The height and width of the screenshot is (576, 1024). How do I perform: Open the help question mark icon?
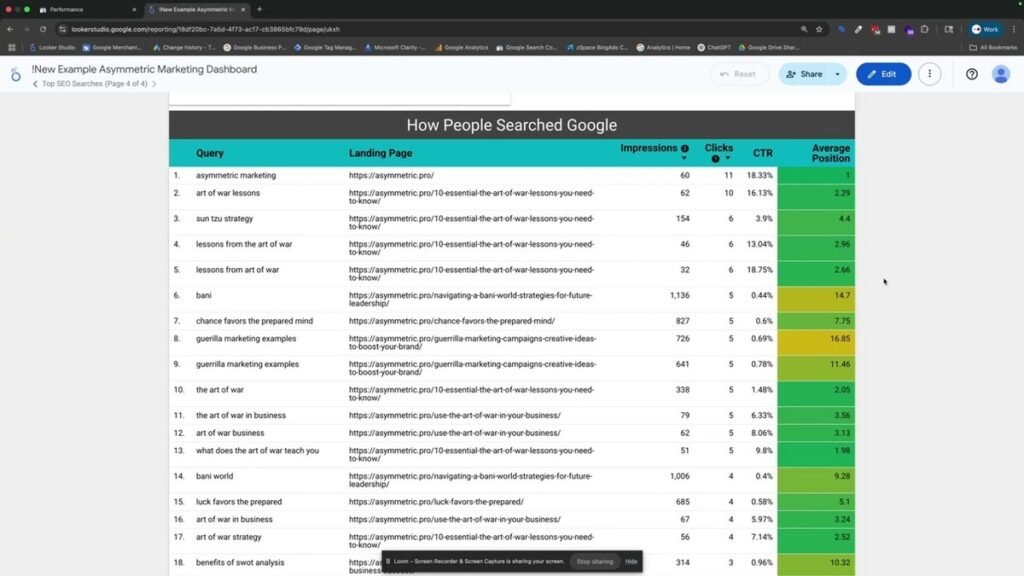972,74
